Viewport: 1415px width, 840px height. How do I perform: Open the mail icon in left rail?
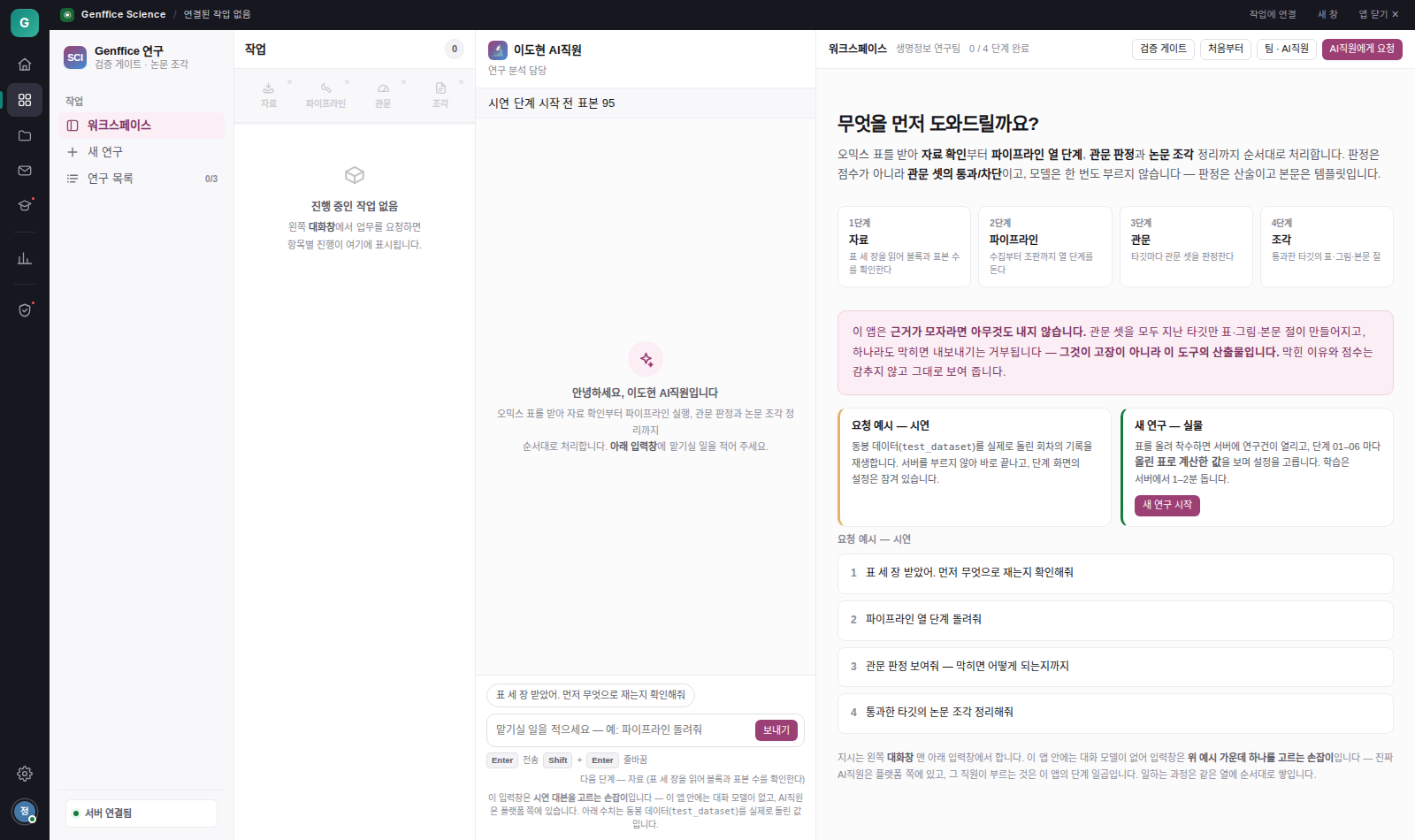25,171
